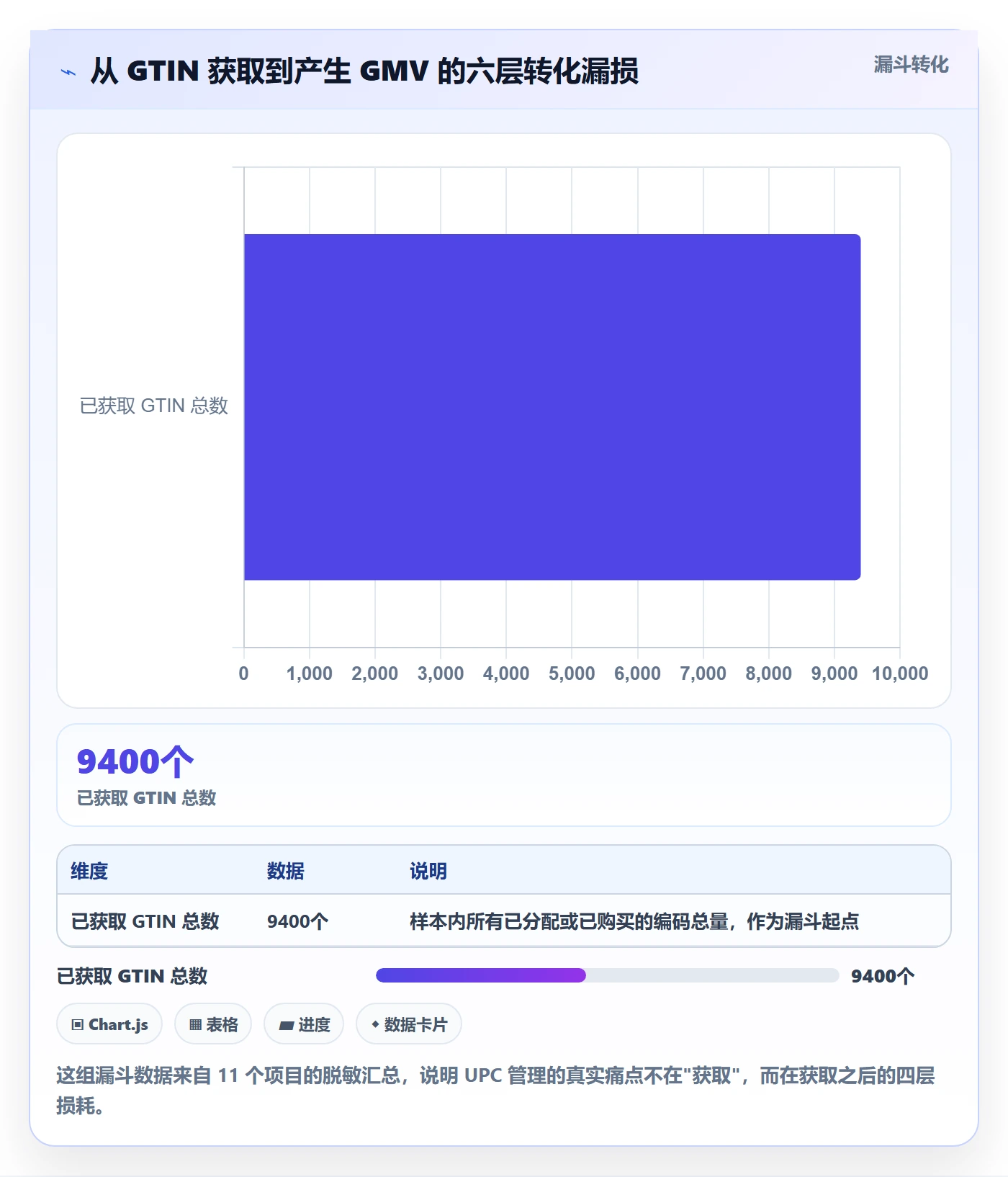Click the 9400个 cell in the table
This screenshot has height=1177, width=1008.
pos(298,921)
